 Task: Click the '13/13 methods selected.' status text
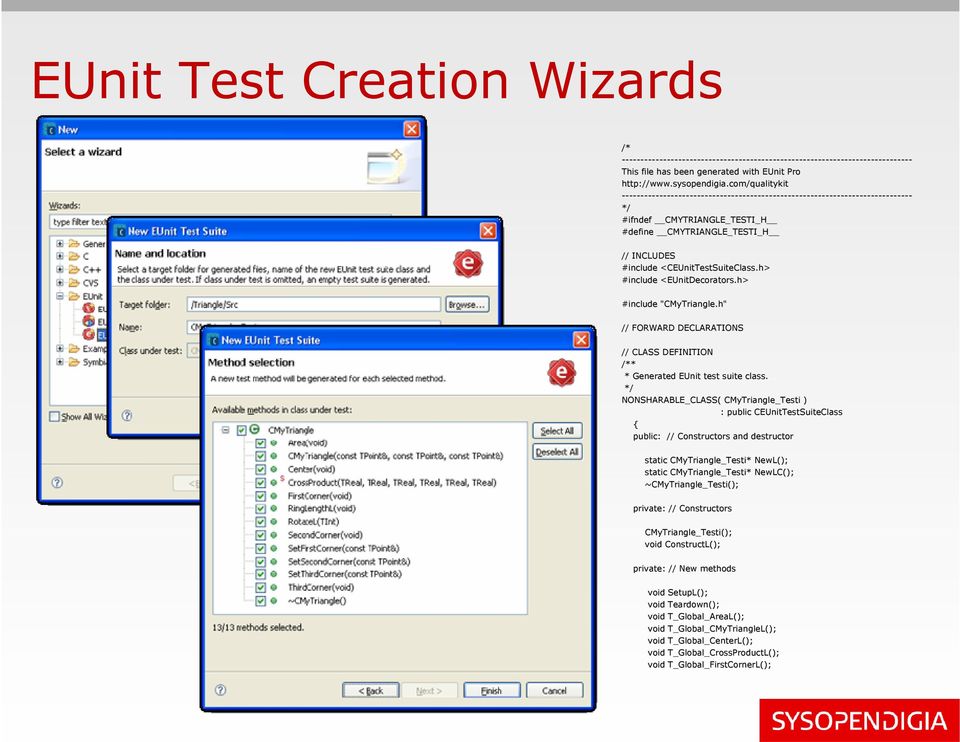(258, 628)
